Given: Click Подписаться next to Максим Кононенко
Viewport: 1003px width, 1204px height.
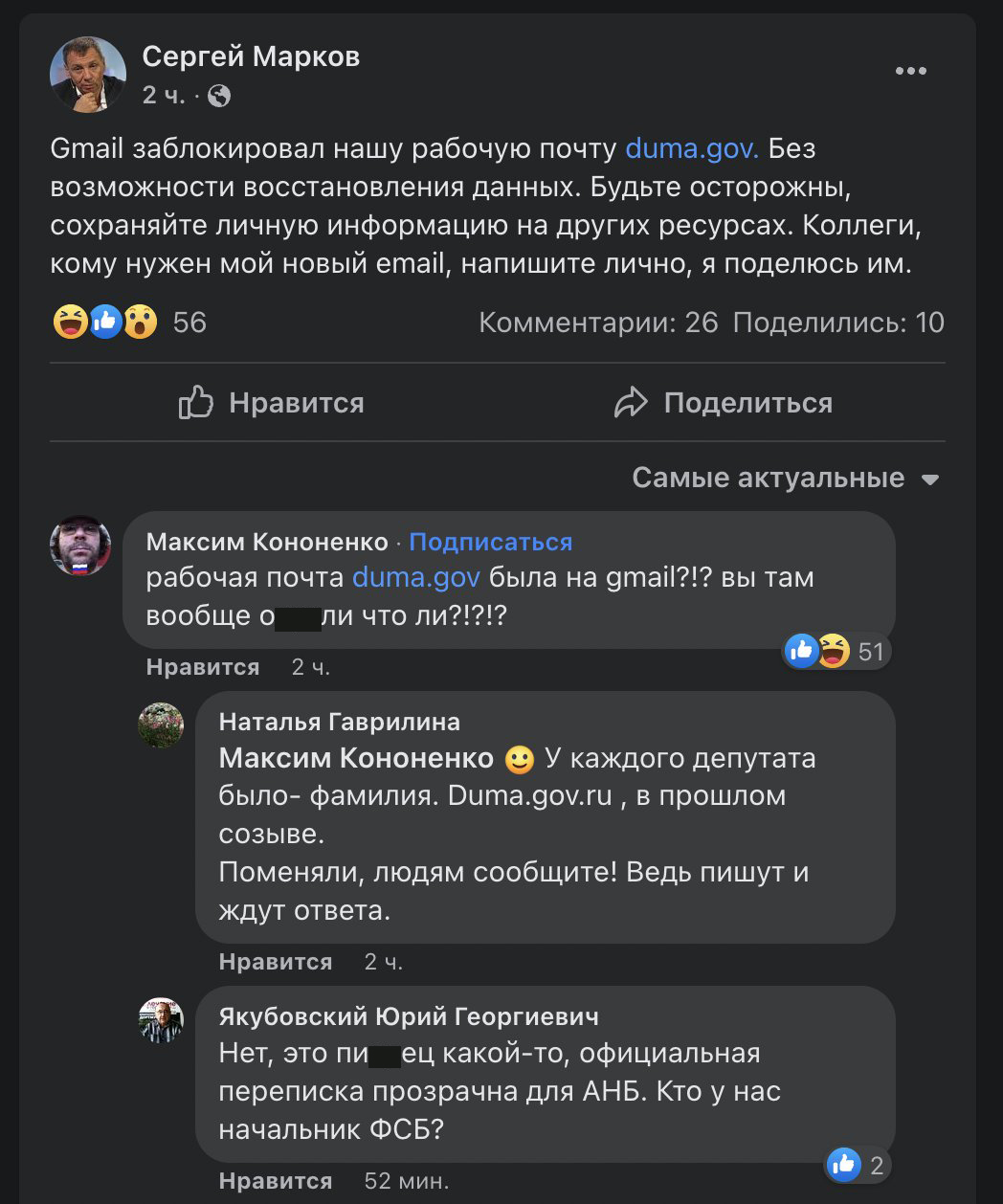Looking at the screenshot, I should pos(490,542).
